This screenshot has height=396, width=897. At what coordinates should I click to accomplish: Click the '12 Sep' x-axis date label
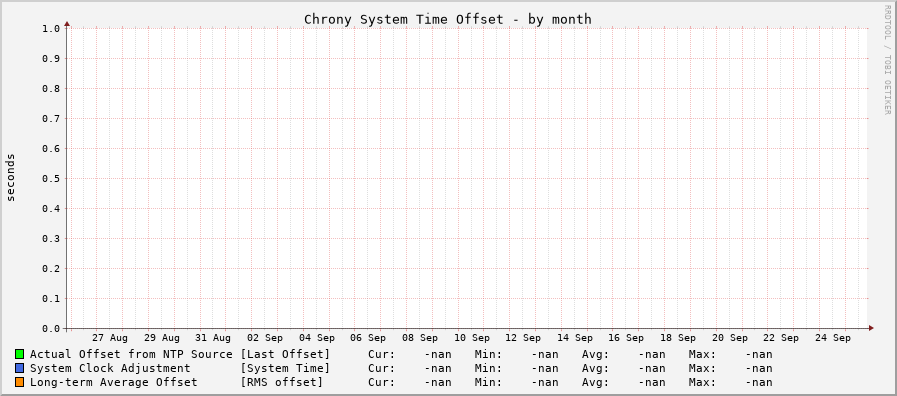(523, 338)
